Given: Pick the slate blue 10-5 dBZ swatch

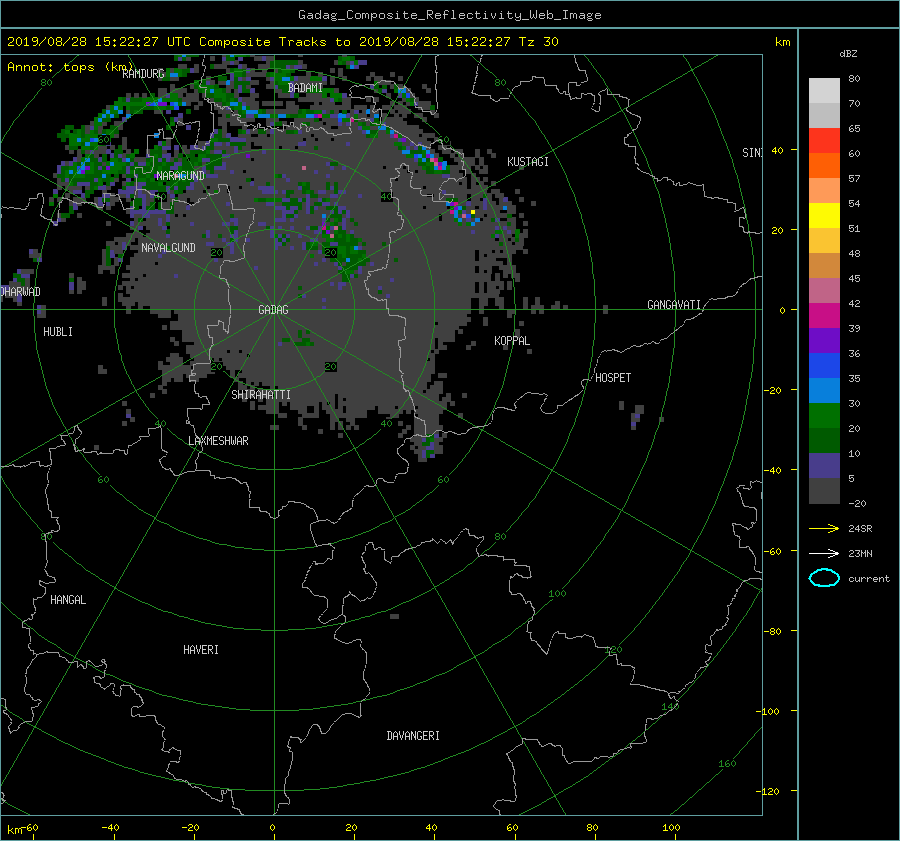Looking at the screenshot, I should tap(824, 466).
